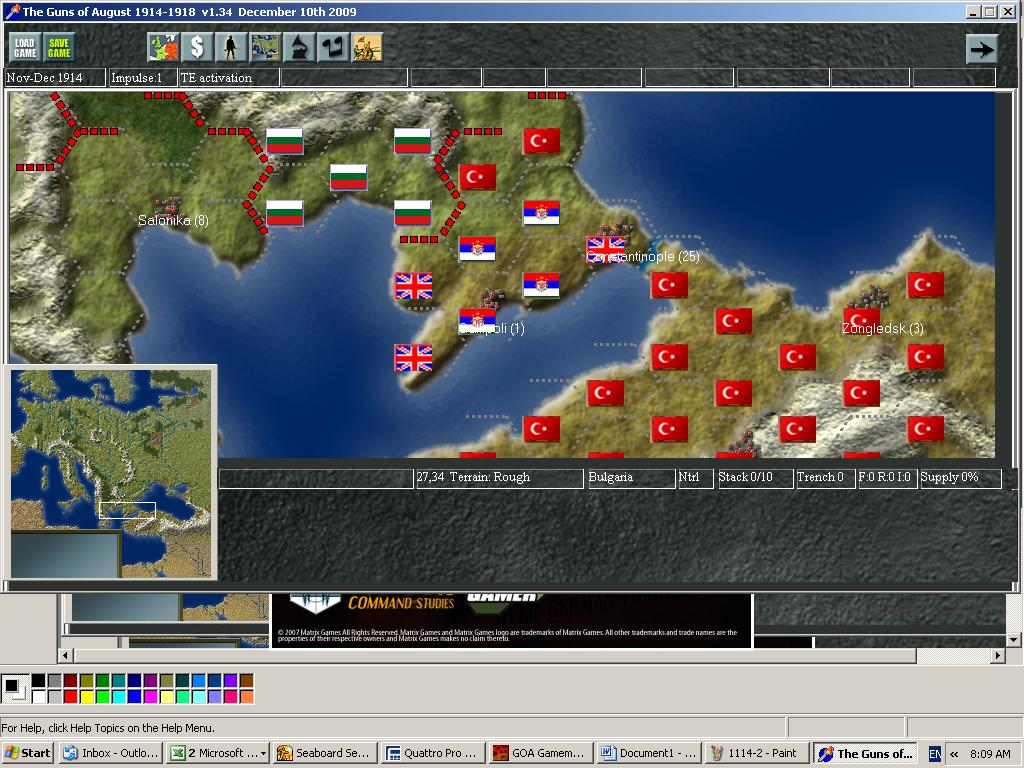The width and height of the screenshot is (1024, 768).
Task: Click the EN language indicator in tray
Action: [x=935, y=754]
